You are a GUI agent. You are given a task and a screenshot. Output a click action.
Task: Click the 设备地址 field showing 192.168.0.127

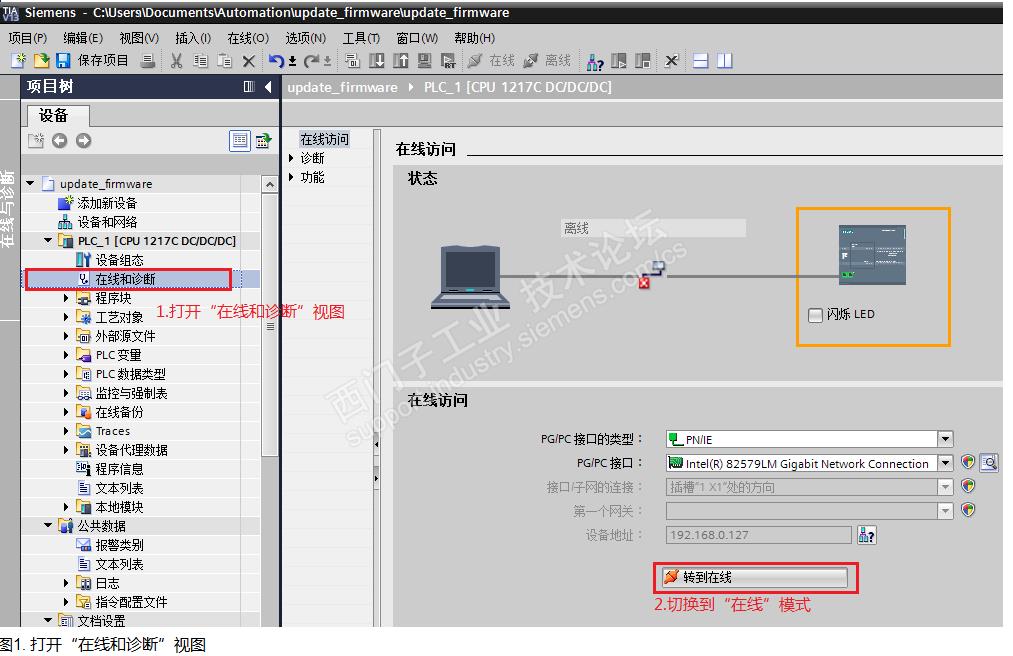click(758, 535)
